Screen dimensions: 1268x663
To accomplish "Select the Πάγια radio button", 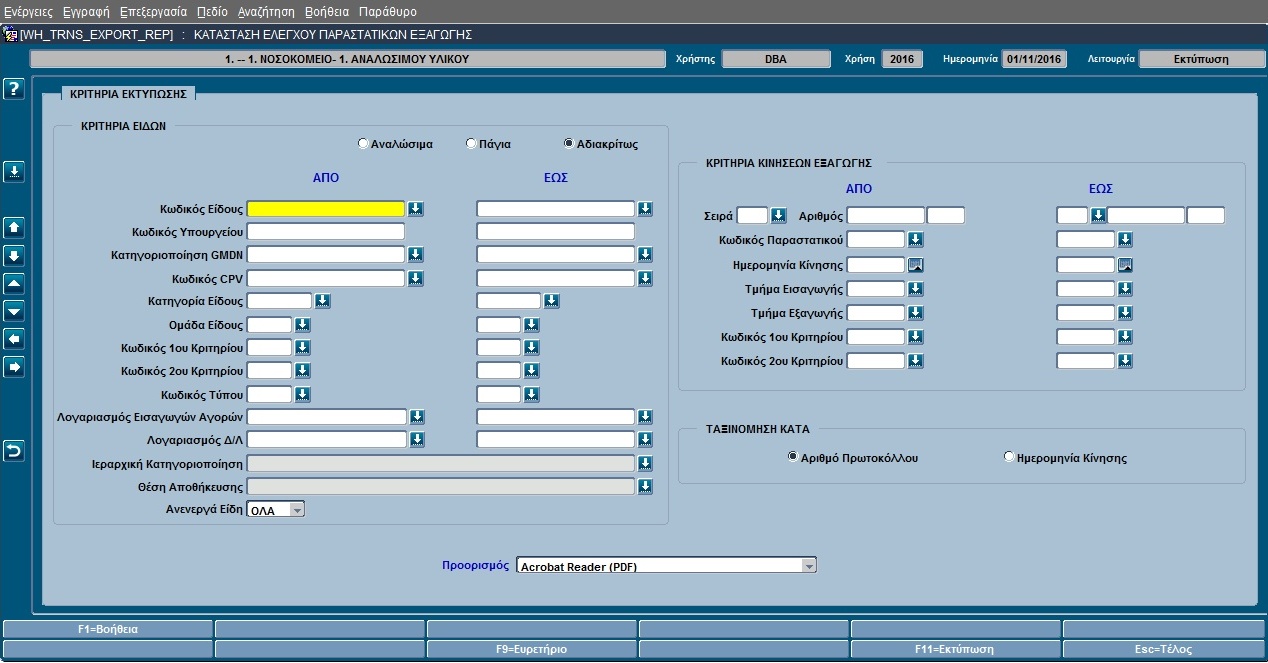I will (471, 144).
